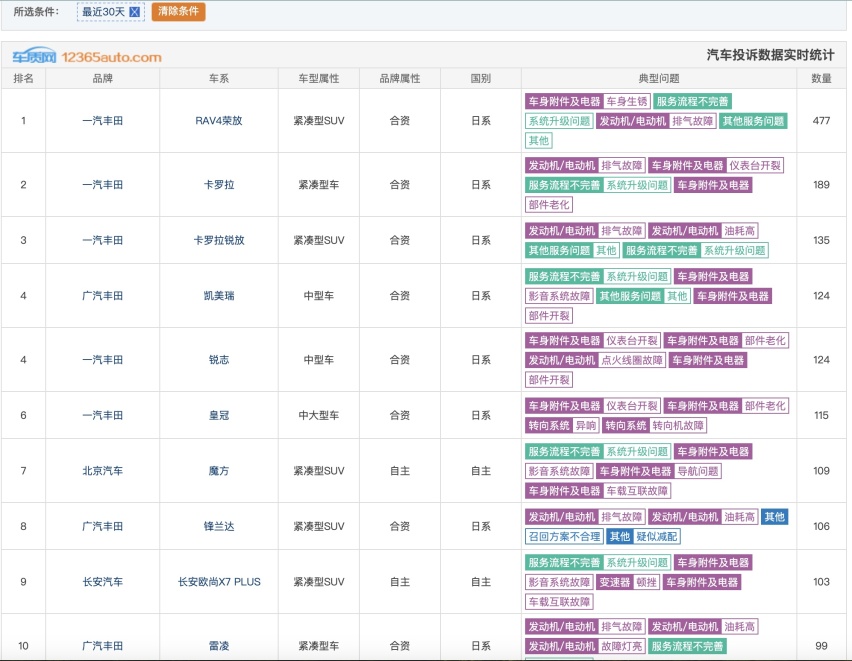
Task: Click the 典型问题 column header
Action: (x=659, y=78)
